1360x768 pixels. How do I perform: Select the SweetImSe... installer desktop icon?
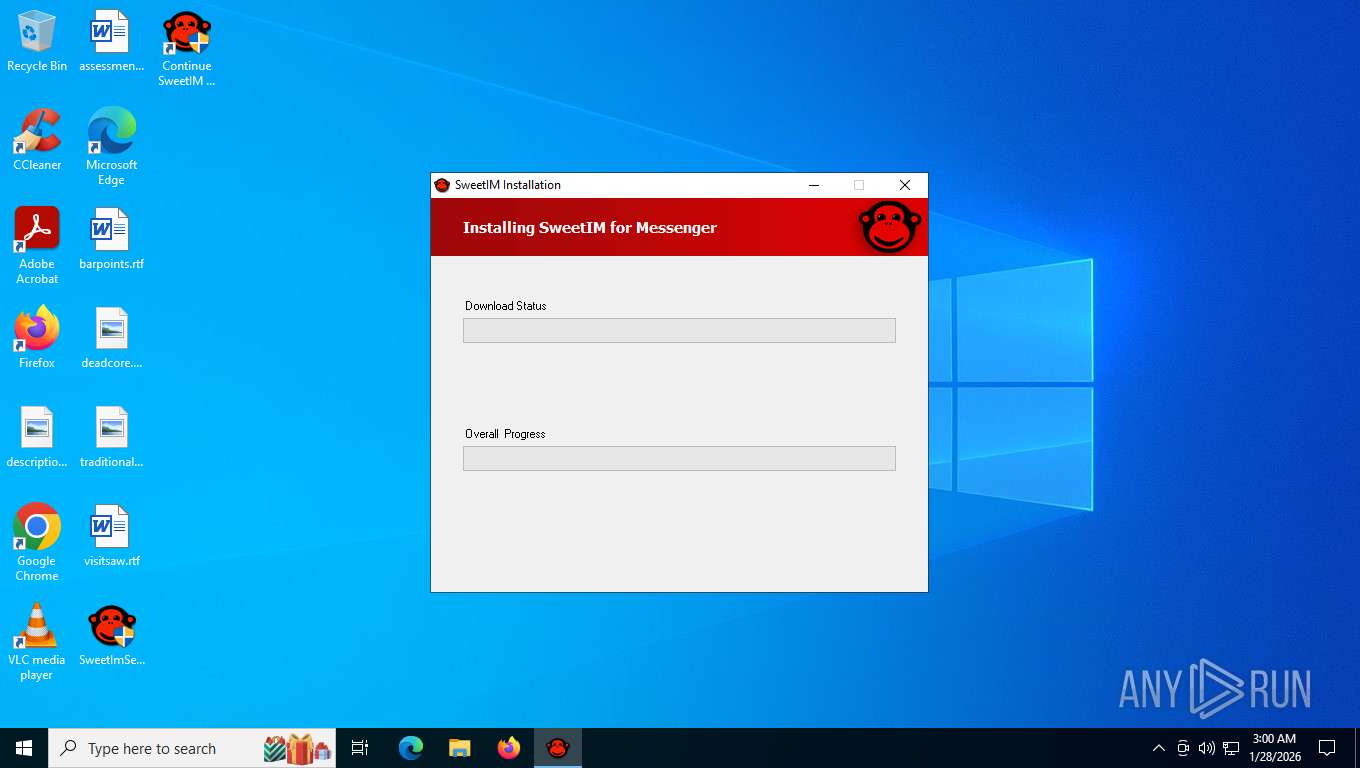[111, 635]
